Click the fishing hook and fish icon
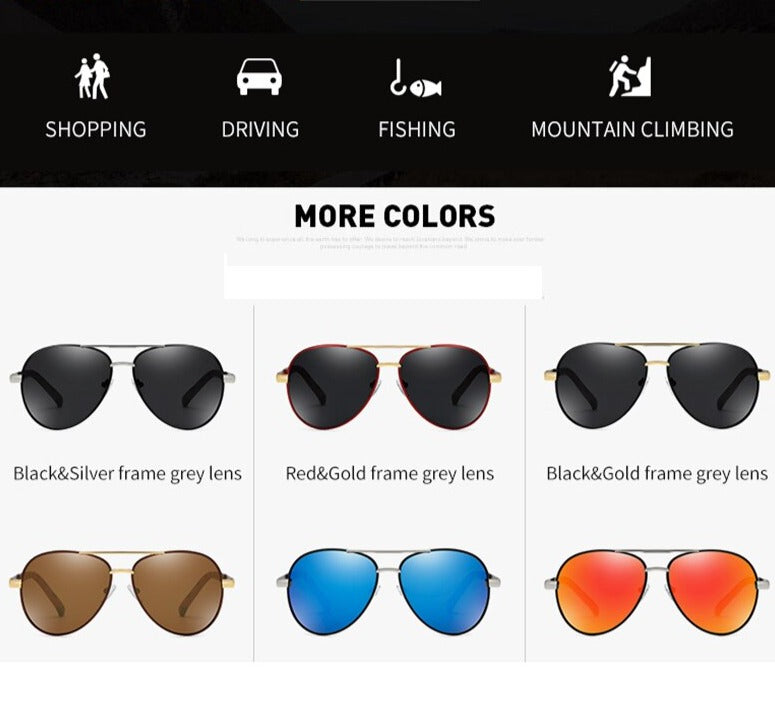 [416, 78]
